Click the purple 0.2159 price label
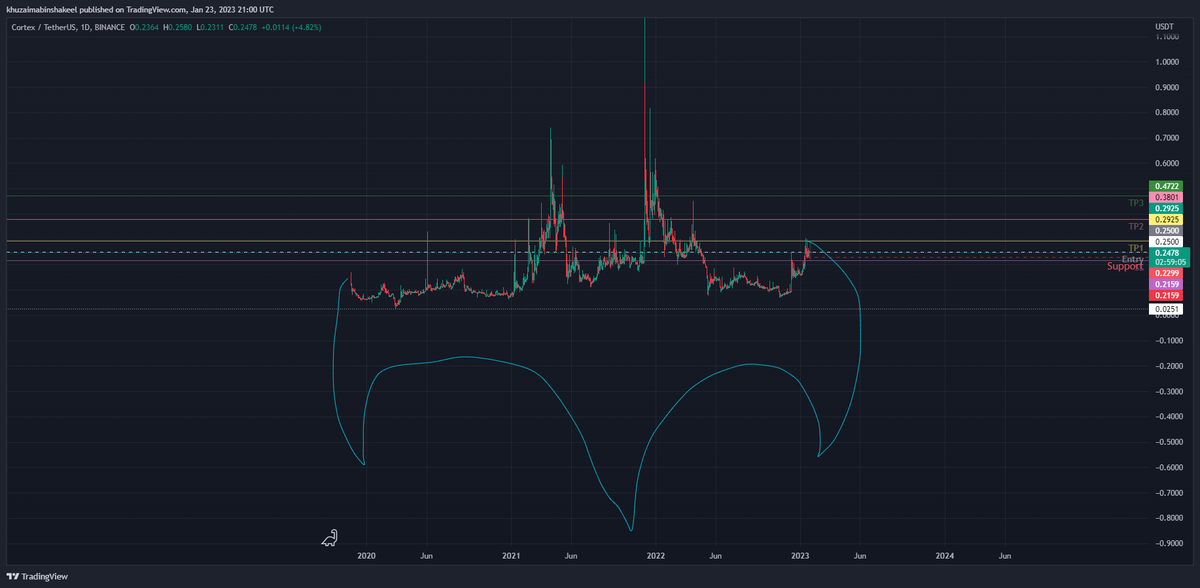Image resolution: width=1200 pixels, height=588 pixels. pyautogui.click(x=1165, y=284)
